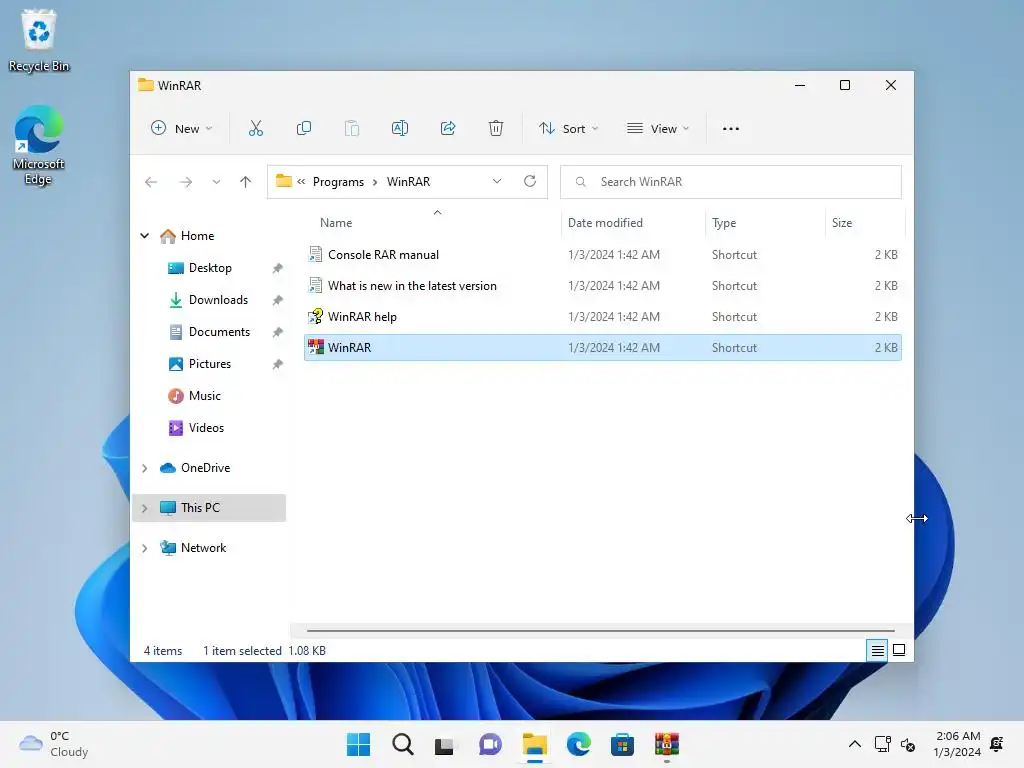Open Task View in taskbar
This screenshot has height=768, width=1024.
click(x=445, y=744)
